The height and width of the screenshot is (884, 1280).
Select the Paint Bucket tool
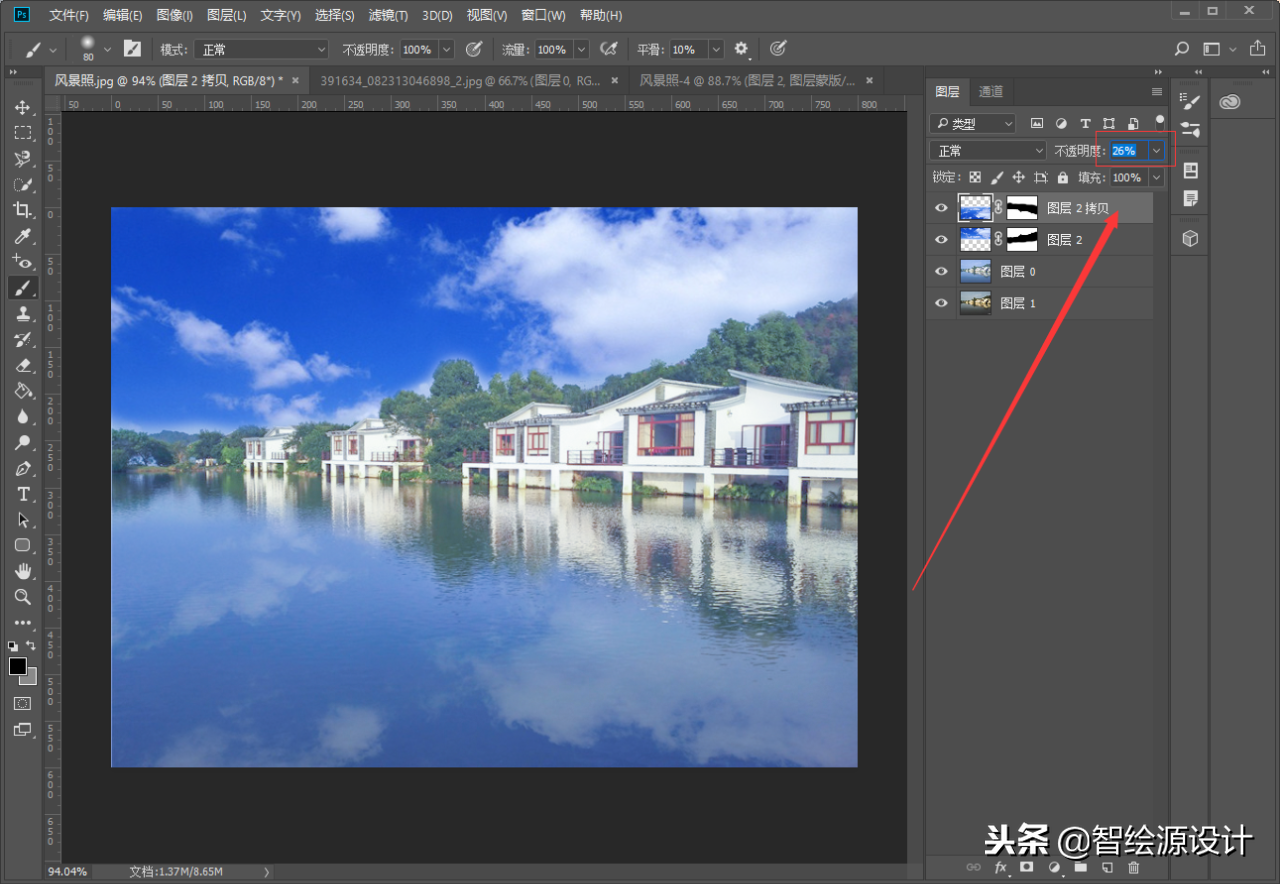click(22, 391)
